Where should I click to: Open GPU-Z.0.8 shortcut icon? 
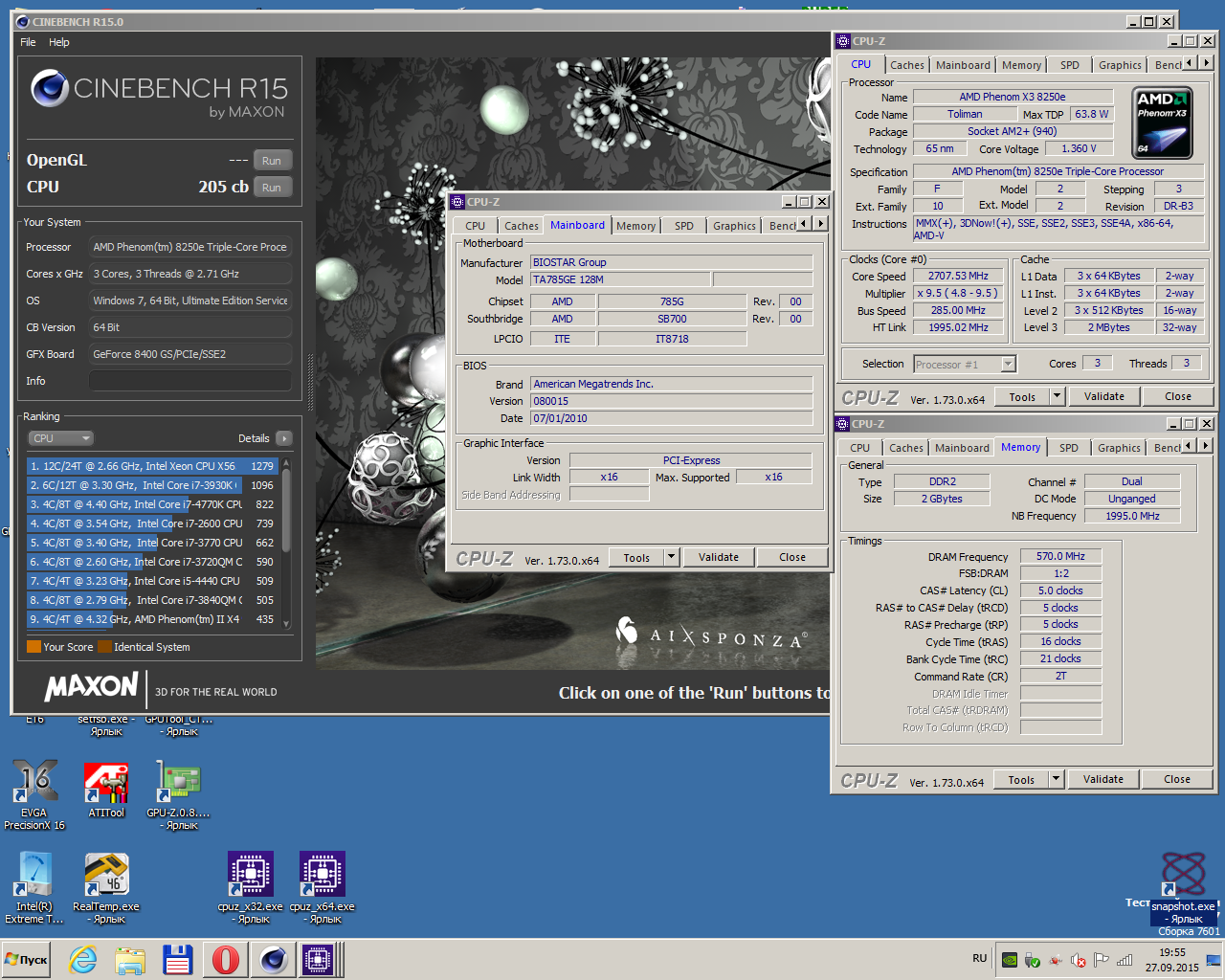click(178, 794)
